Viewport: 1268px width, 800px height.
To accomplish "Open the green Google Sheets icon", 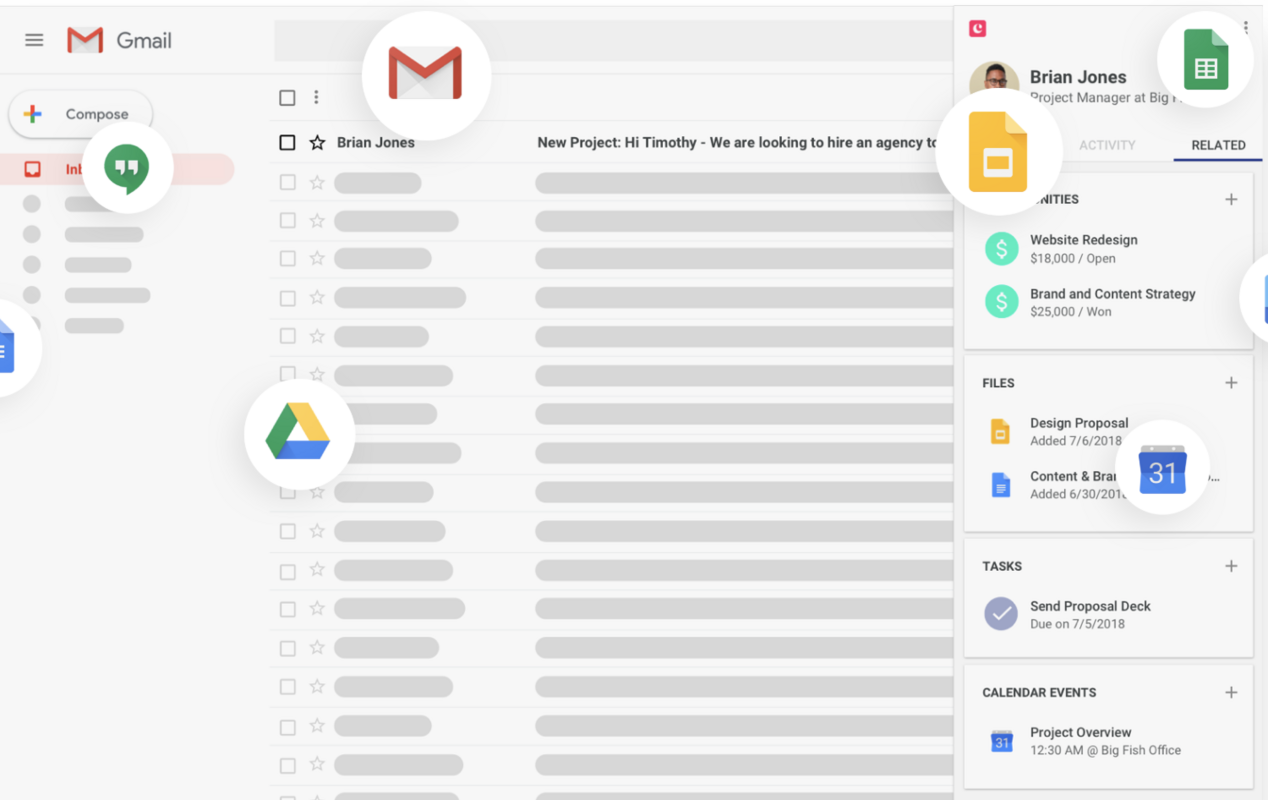I will 1205,61.
